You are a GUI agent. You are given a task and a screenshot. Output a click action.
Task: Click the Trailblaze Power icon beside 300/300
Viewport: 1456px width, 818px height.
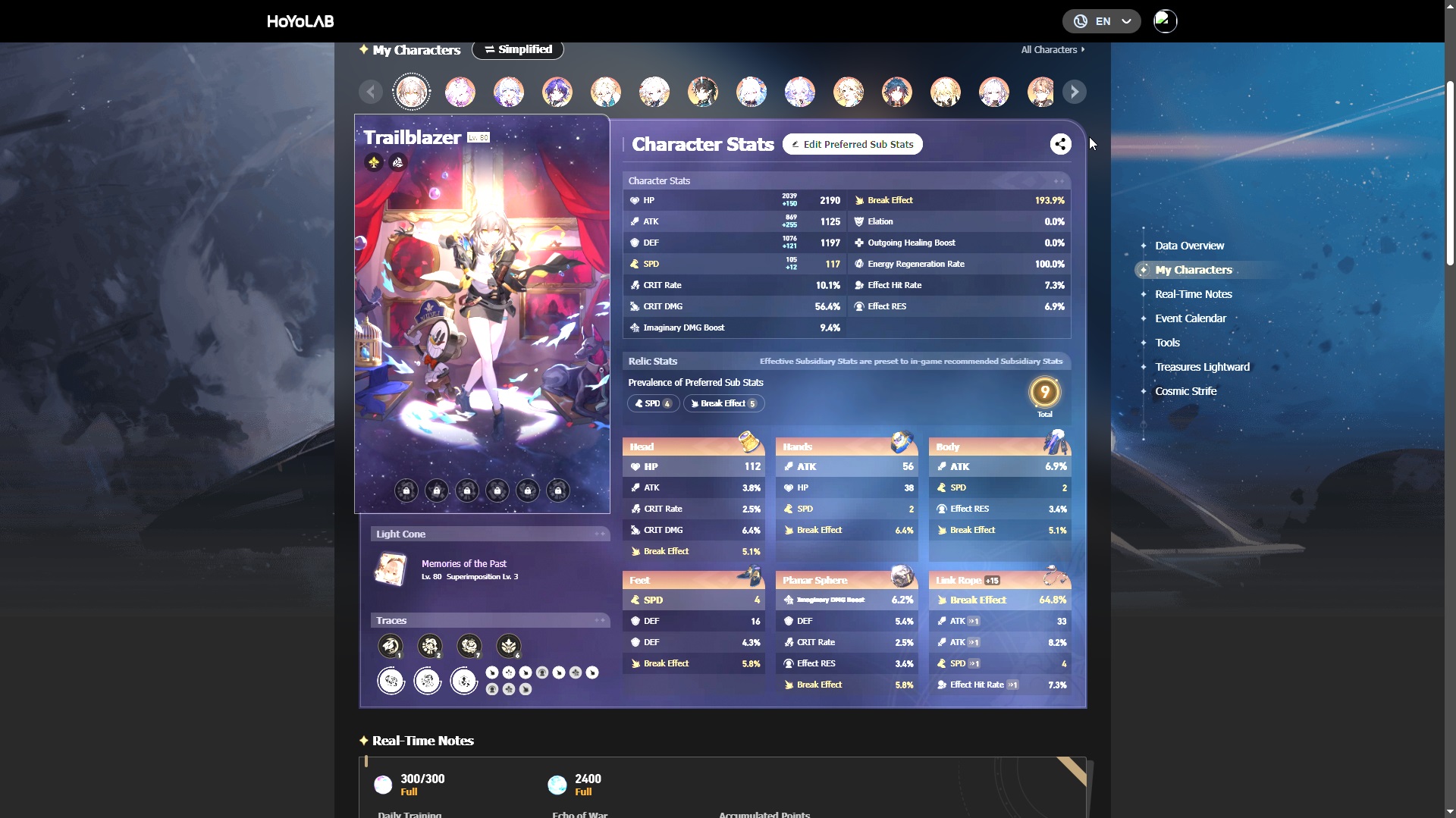(384, 785)
